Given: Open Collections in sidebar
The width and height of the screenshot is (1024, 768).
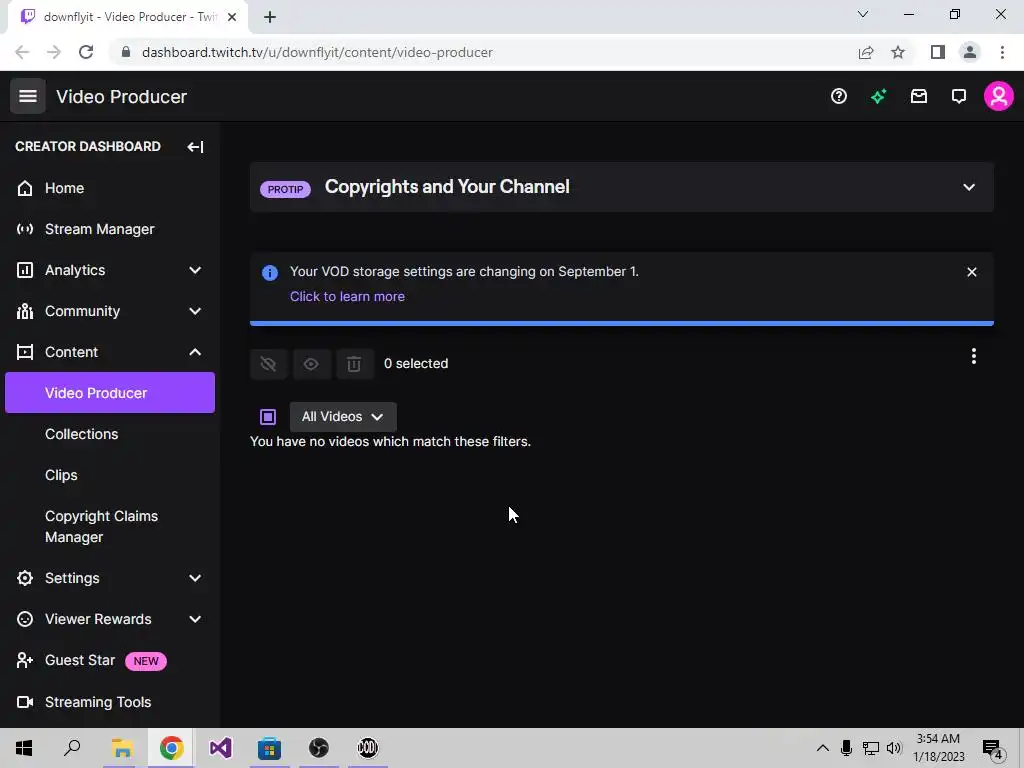Looking at the screenshot, I should click(82, 434).
